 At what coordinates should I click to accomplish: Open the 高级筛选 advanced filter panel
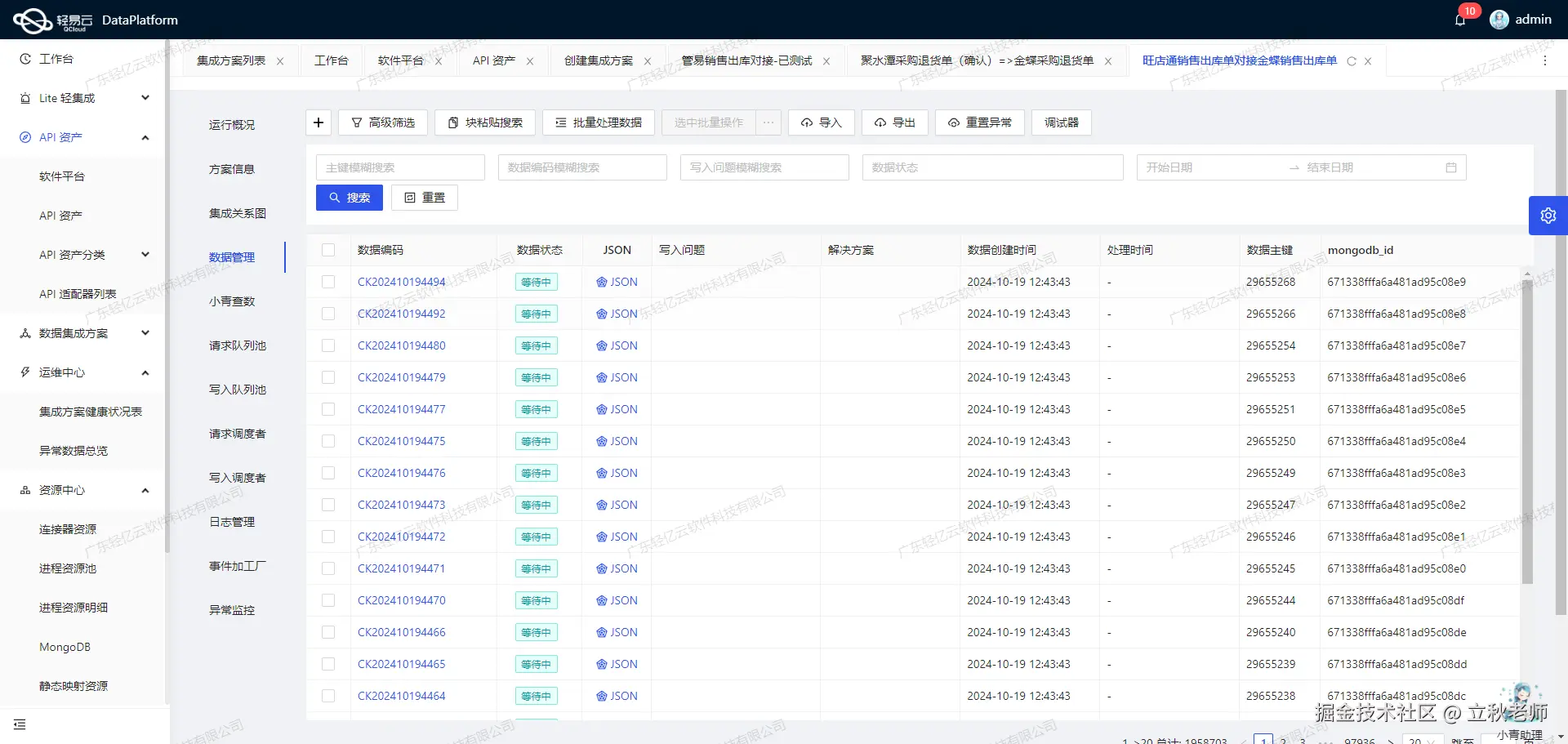click(x=384, y=122)
